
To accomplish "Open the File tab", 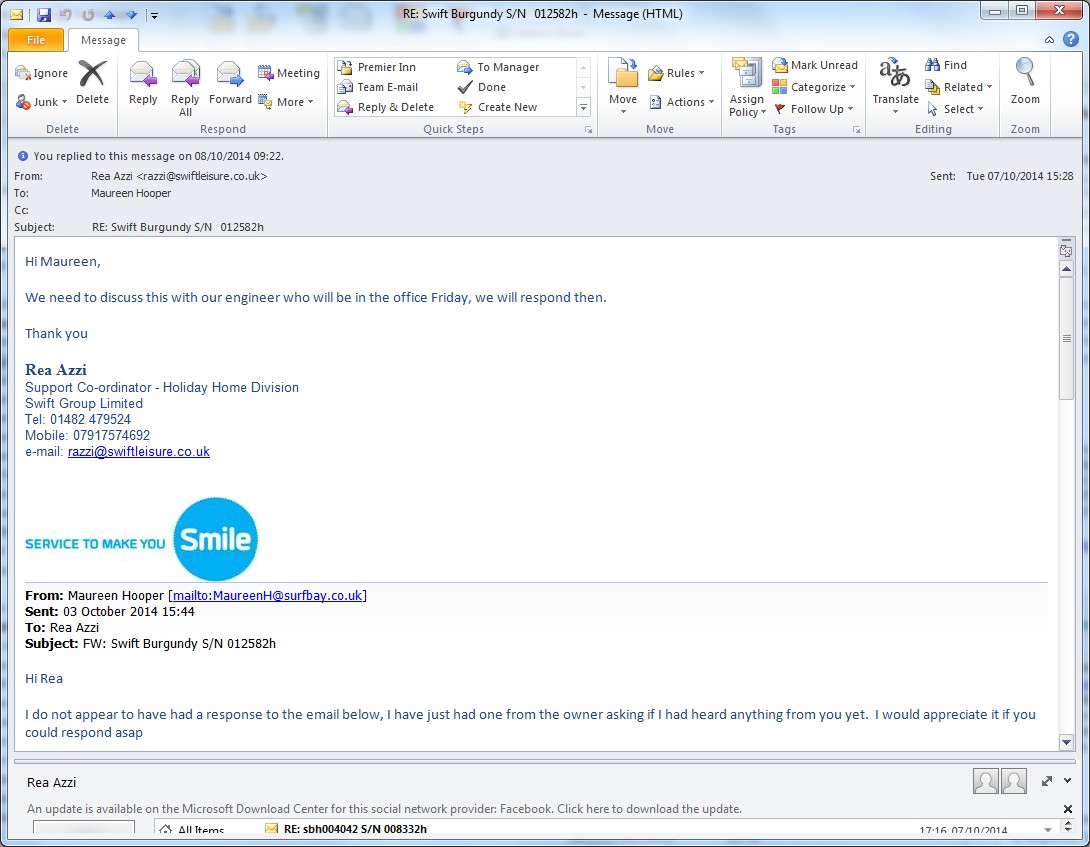I will 36,40.
